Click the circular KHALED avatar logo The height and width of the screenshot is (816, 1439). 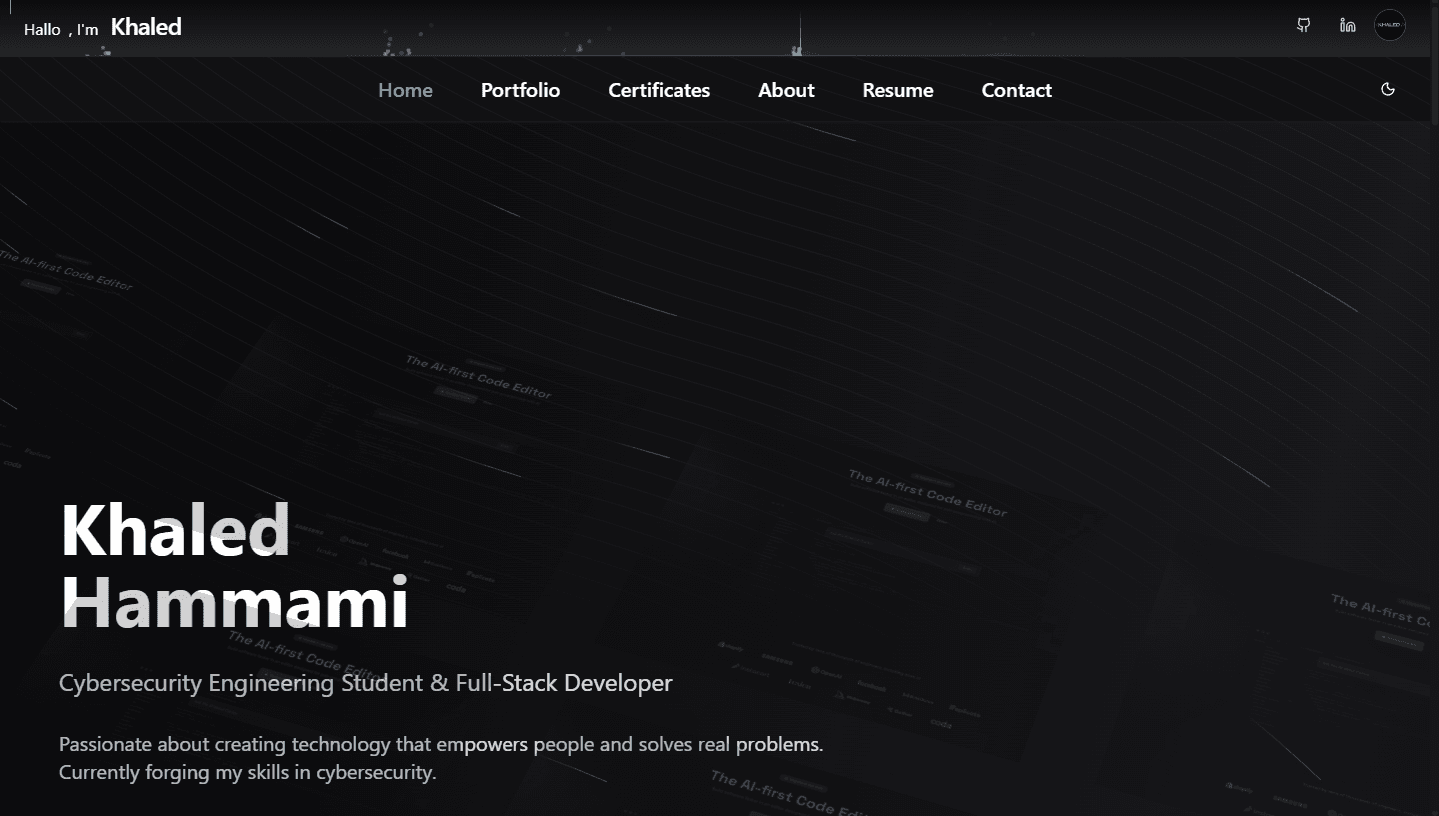point(1389,25)
